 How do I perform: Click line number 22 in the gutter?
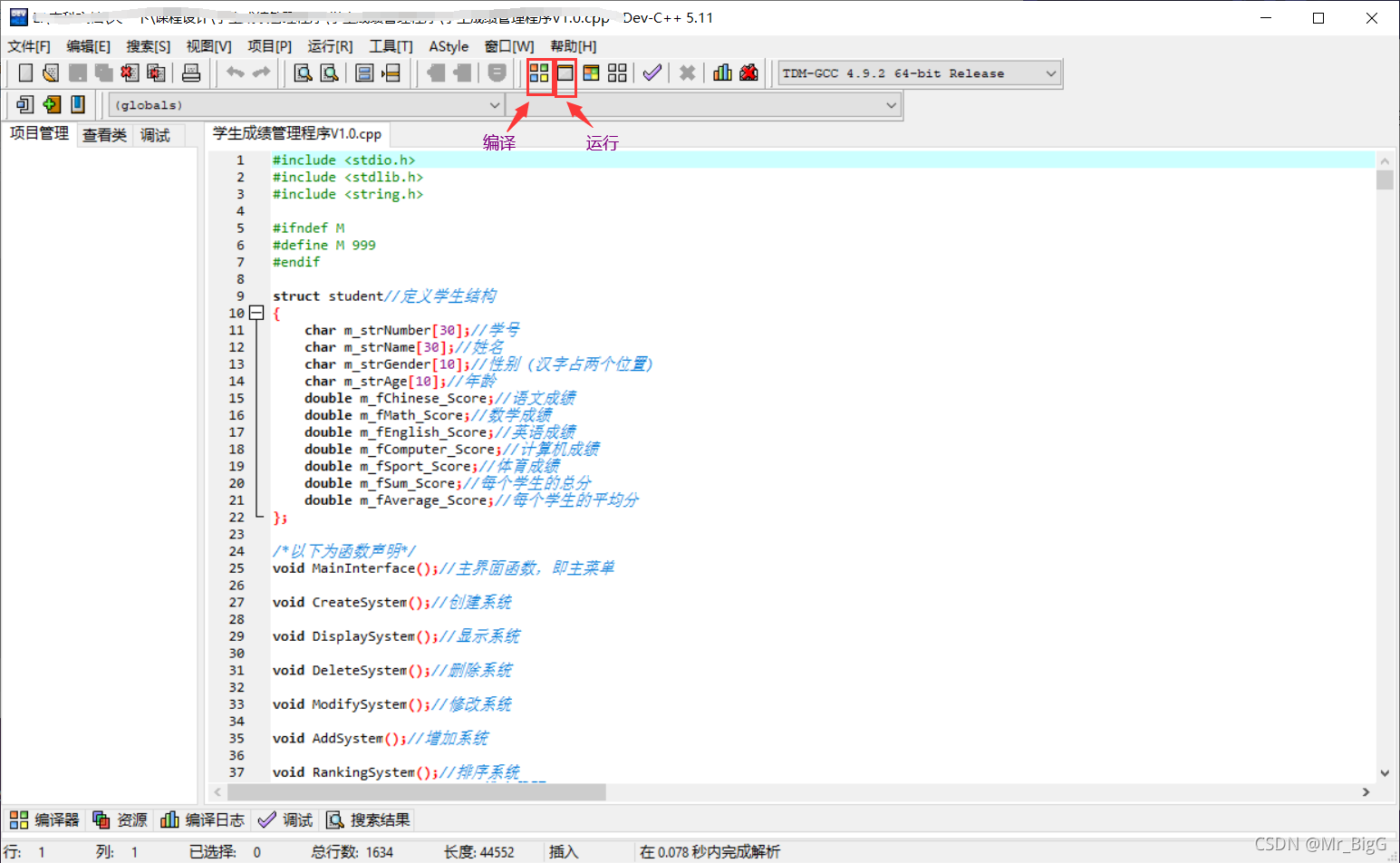tap(237, 518)
